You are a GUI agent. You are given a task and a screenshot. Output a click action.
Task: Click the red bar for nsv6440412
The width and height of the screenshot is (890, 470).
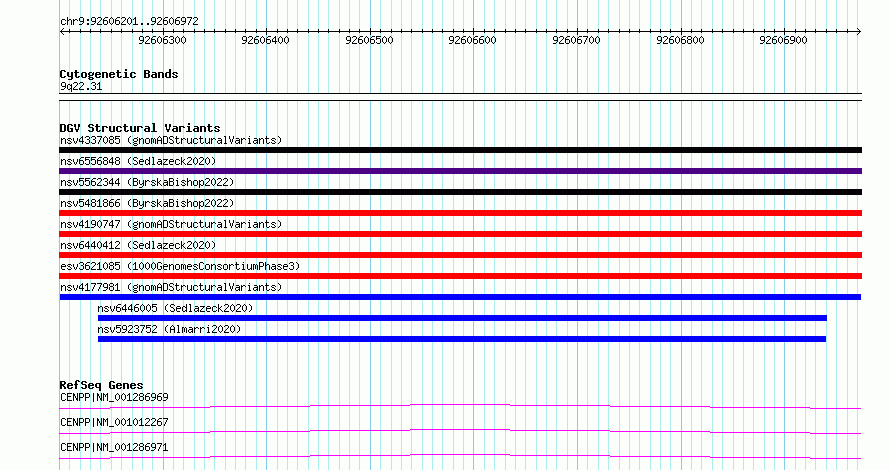coord(460,255)
